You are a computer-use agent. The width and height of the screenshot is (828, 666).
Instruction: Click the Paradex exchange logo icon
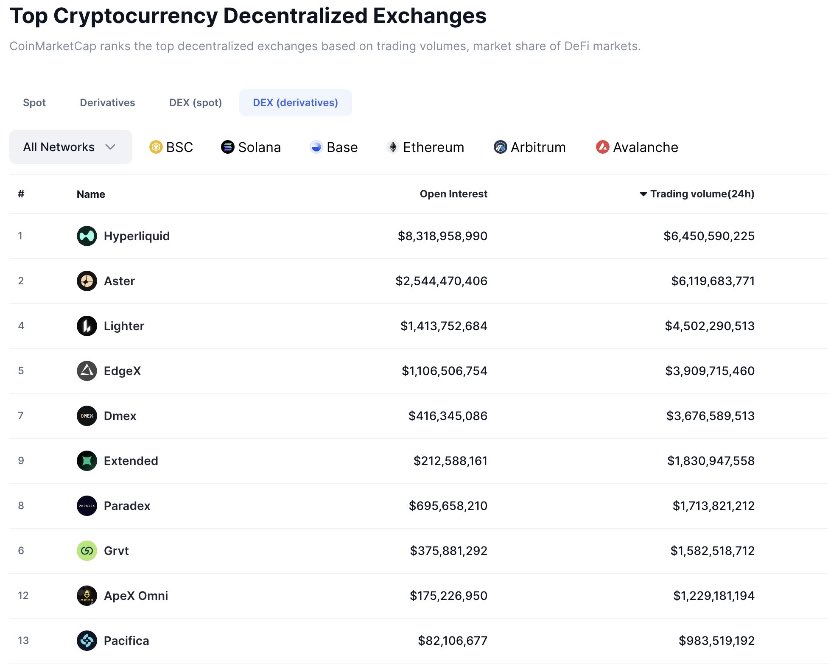pos(87,505)
